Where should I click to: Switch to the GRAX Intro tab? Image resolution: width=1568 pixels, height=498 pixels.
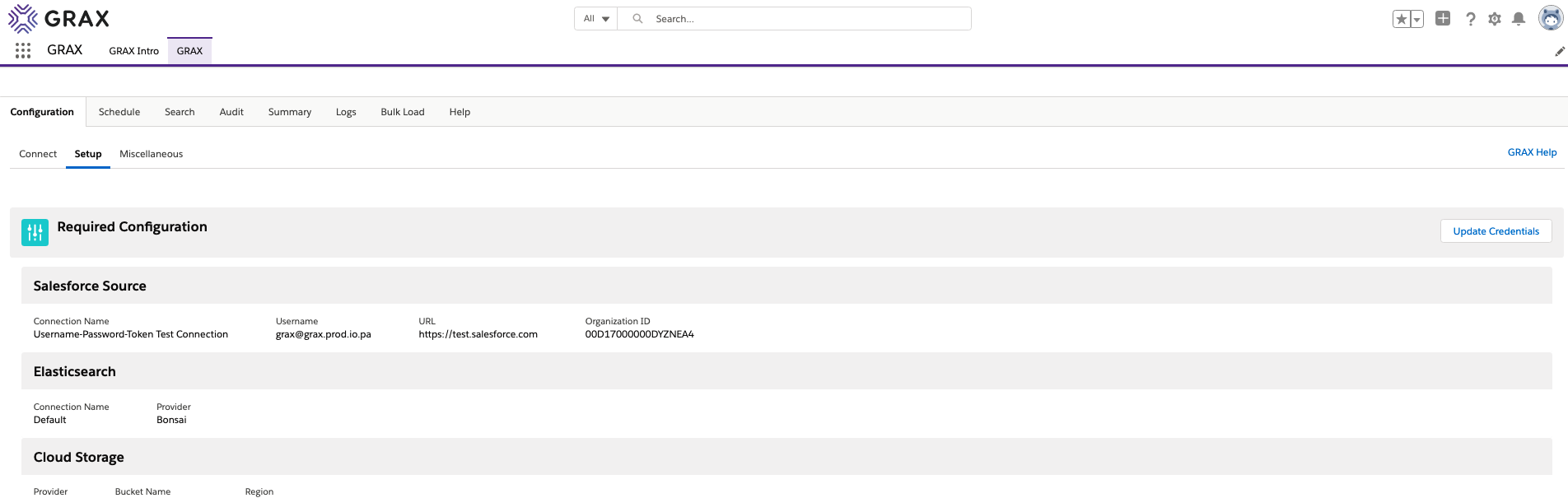[133, 51]
